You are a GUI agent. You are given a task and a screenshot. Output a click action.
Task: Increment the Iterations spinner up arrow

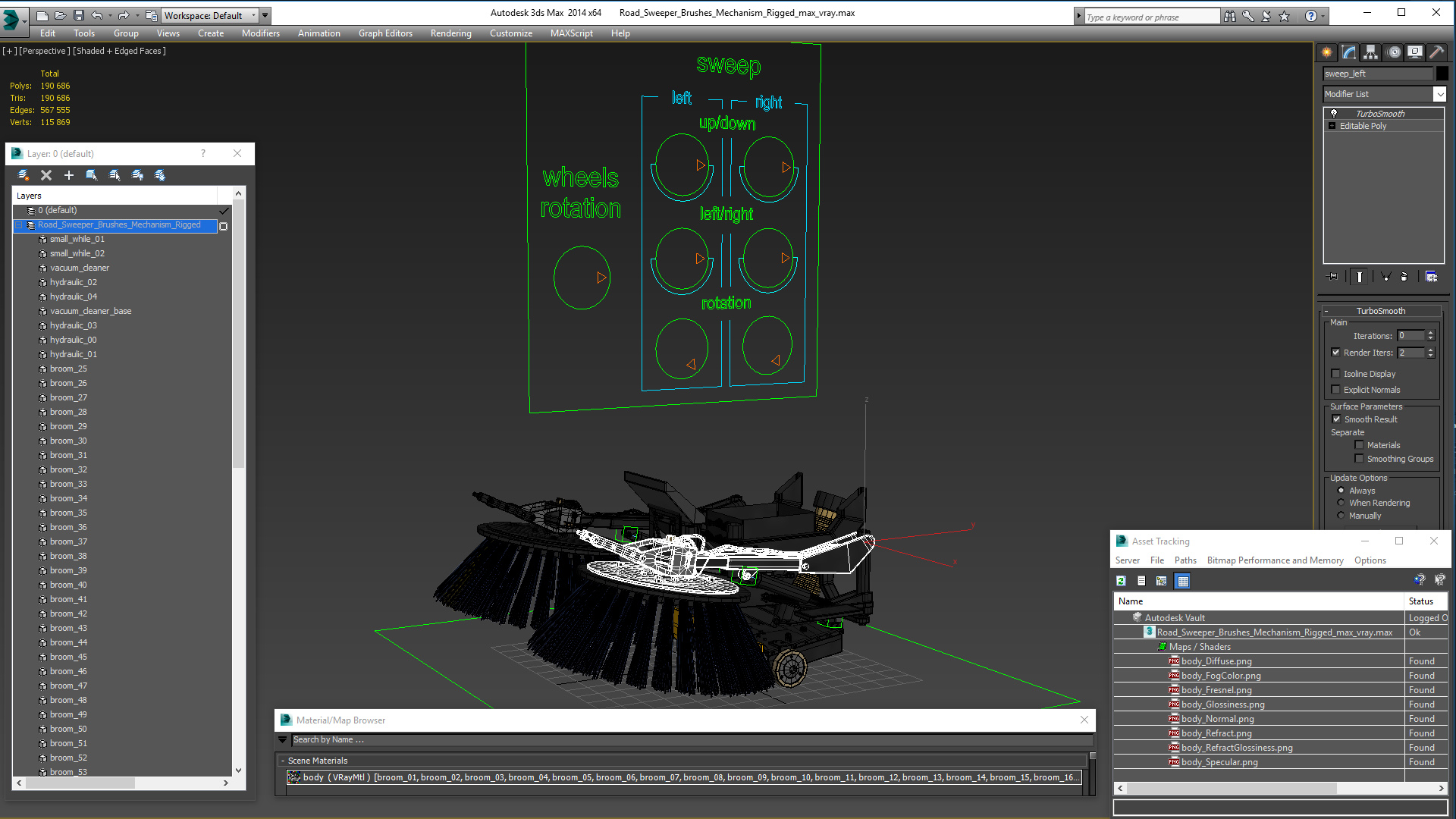click(x=1431, y=333)
